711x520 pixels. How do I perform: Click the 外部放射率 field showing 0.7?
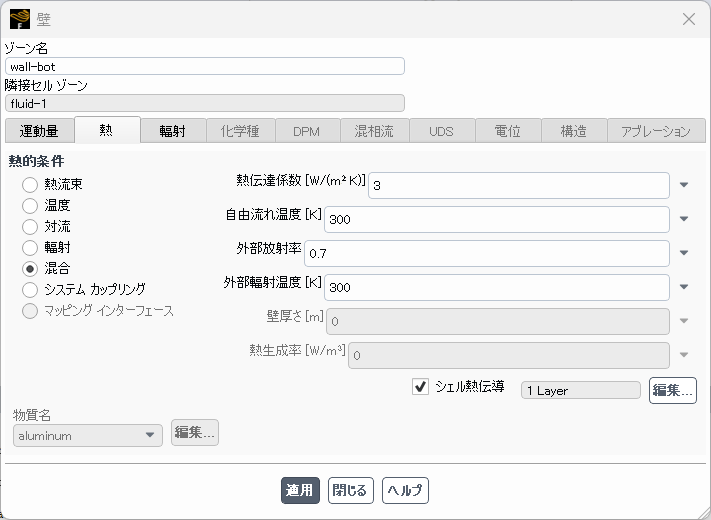tap(487, 253)
